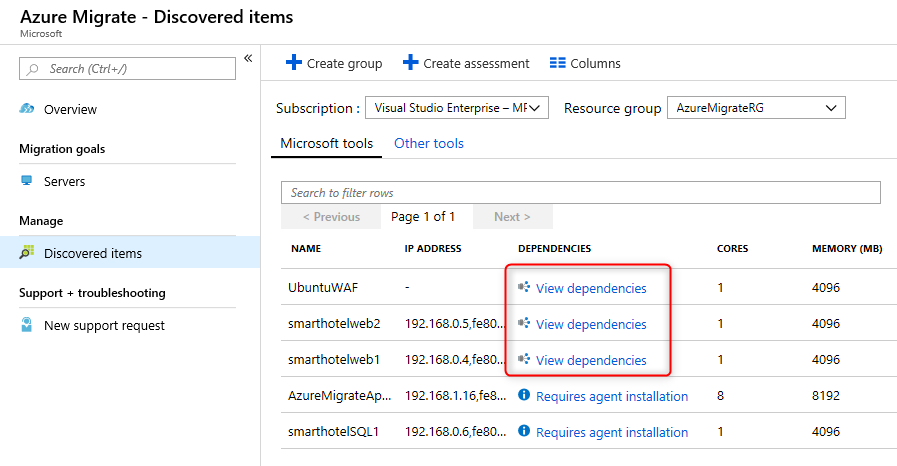
Task: View dependencies for smarthotelweb1
Action: point(591,360)
